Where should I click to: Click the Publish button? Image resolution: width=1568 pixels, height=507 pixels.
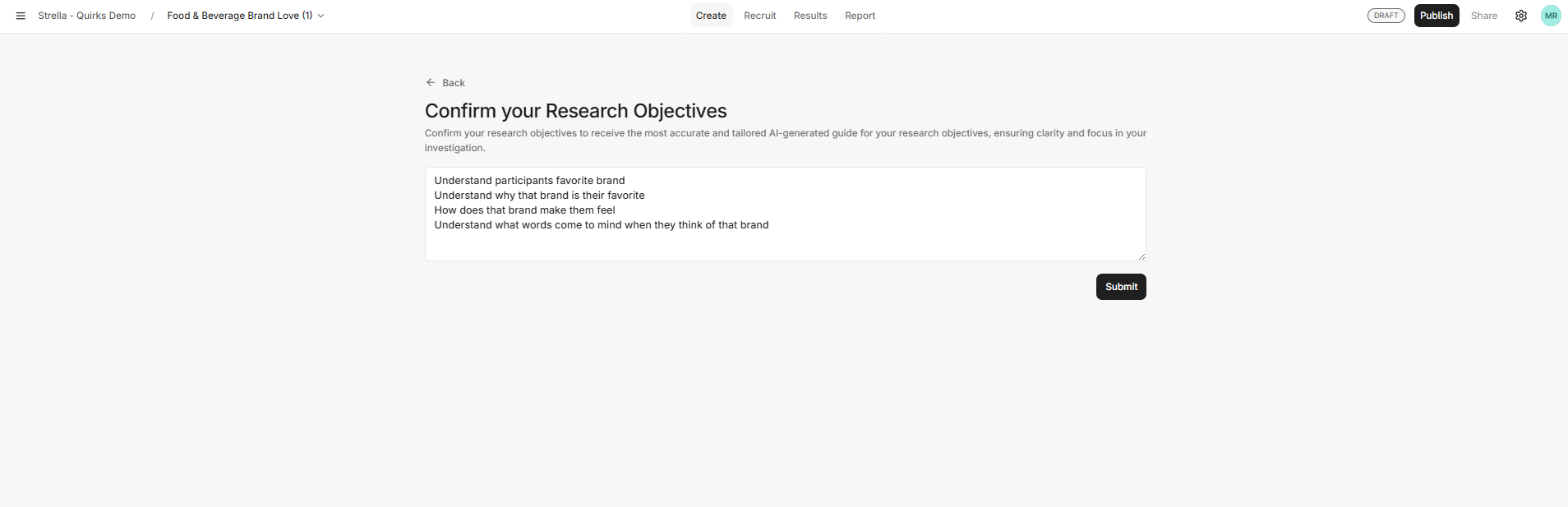pyautogui.click(x=1437, y=16)
